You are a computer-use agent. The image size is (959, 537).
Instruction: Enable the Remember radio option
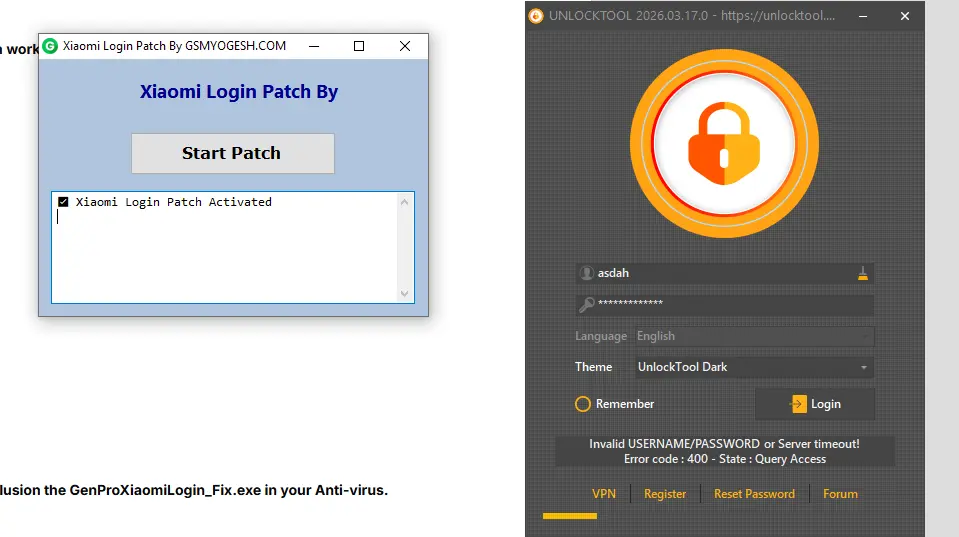click(x=583, y=404)
